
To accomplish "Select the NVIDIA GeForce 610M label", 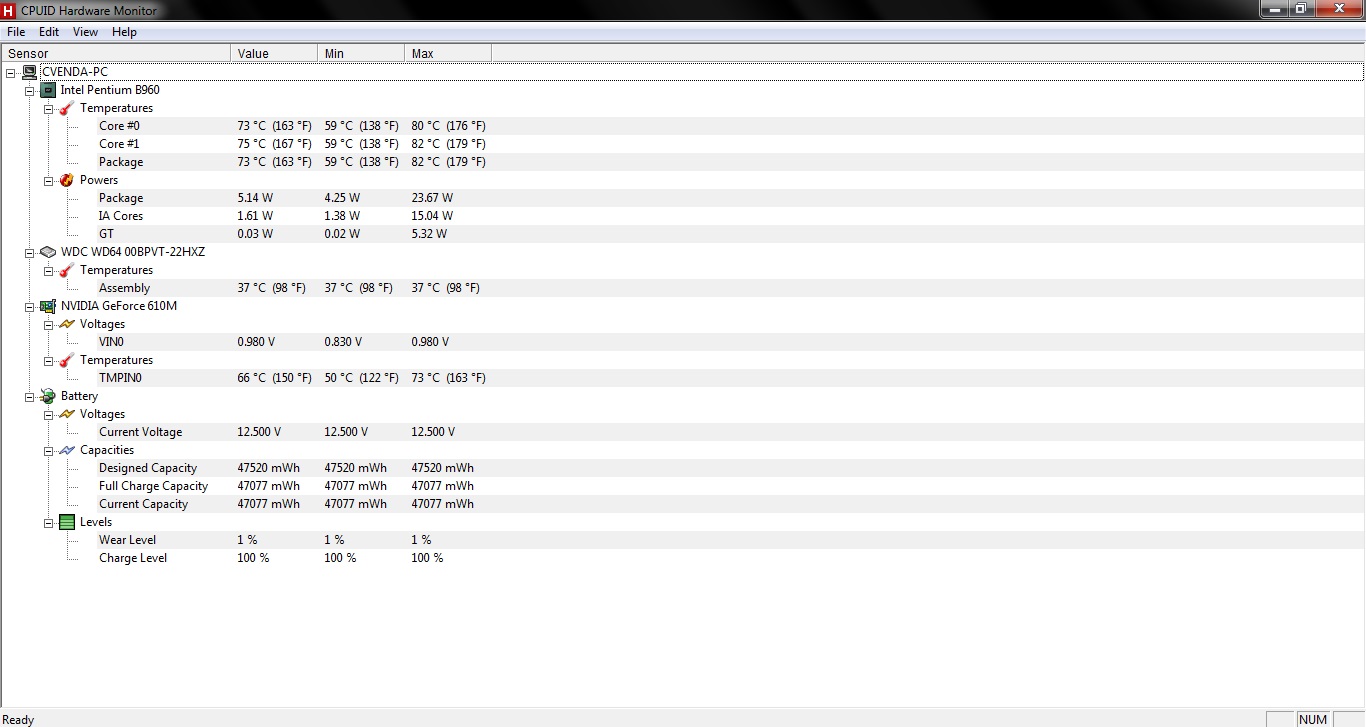I will (119, 306).
